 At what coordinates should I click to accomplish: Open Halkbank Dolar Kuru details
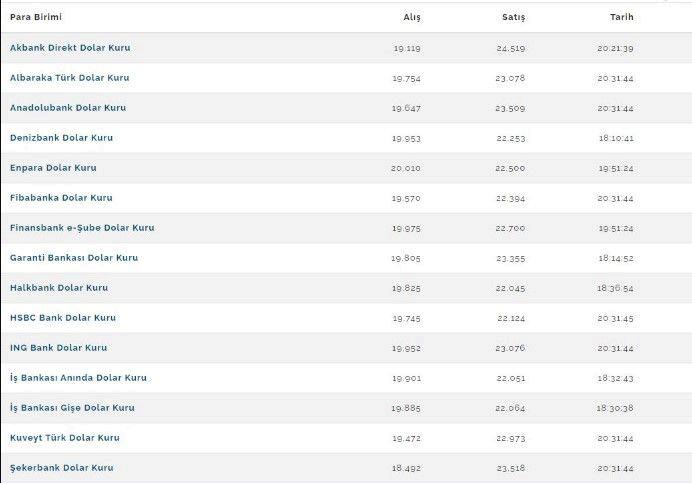[x=59, y=288]
